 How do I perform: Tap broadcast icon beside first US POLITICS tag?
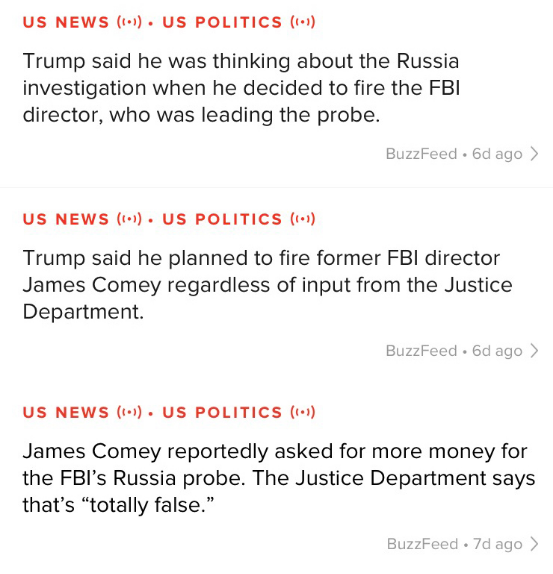(303, 22)
